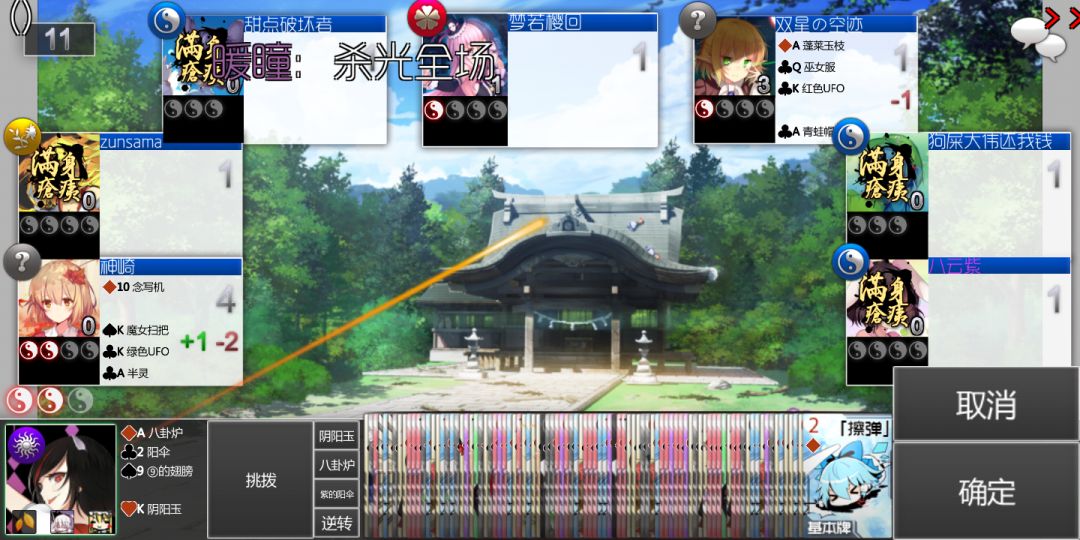
Task: Click the club 2 阳伞 equipment entry
Action: (x=146, y=453)
